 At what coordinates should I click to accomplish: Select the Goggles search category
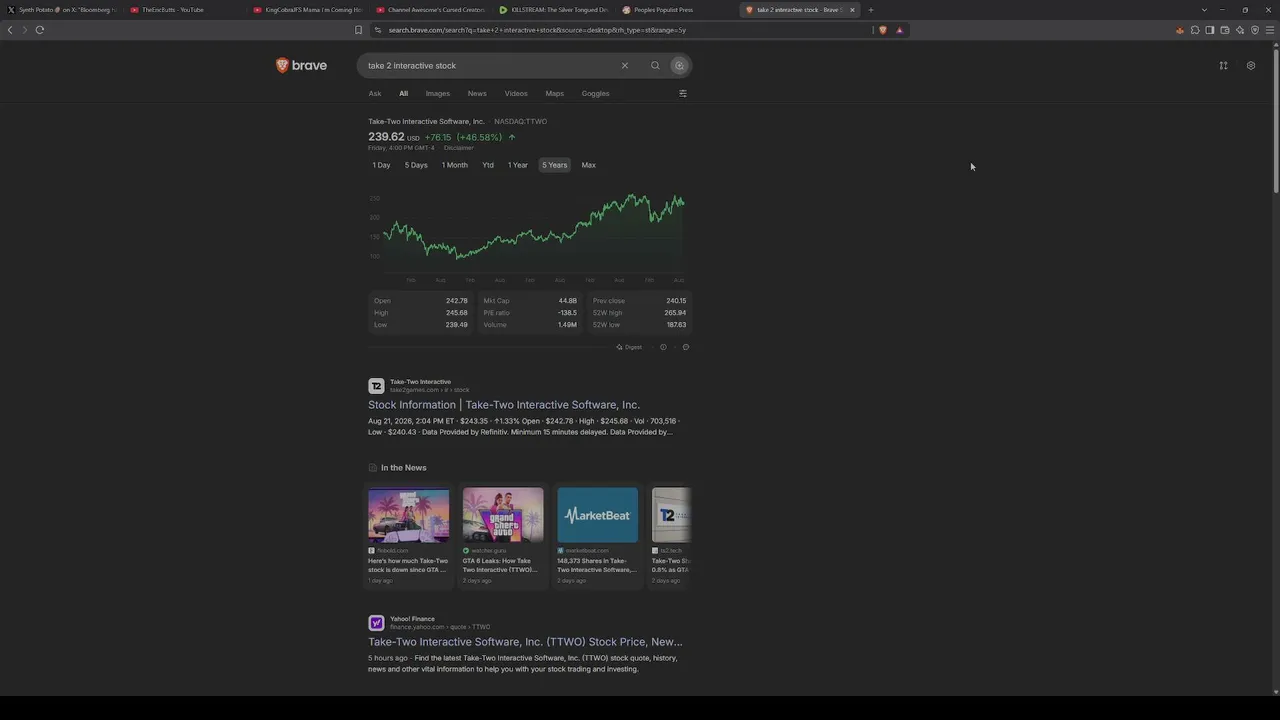tap(596, 94)
